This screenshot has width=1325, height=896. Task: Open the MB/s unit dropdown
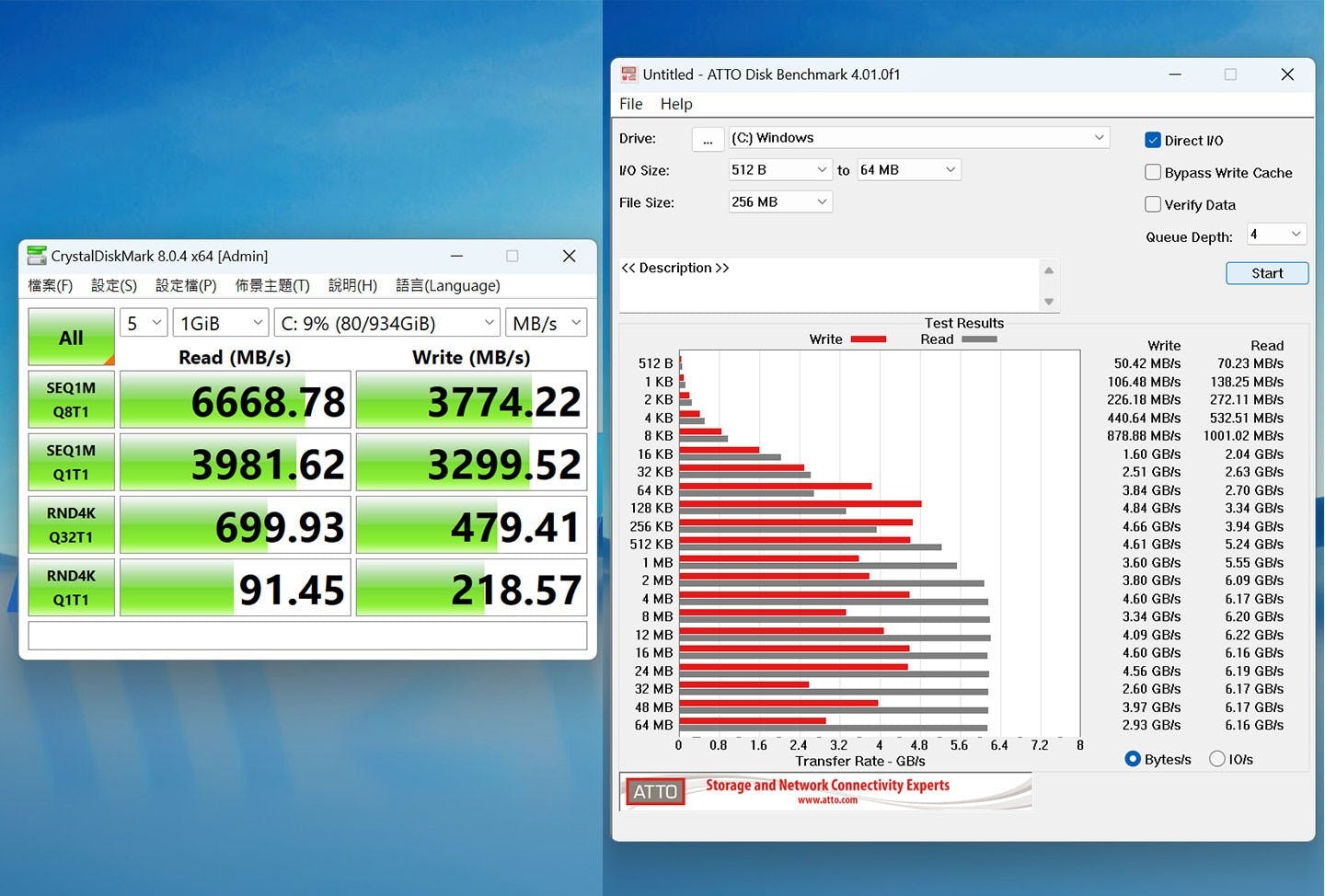[x=547, y=323]
